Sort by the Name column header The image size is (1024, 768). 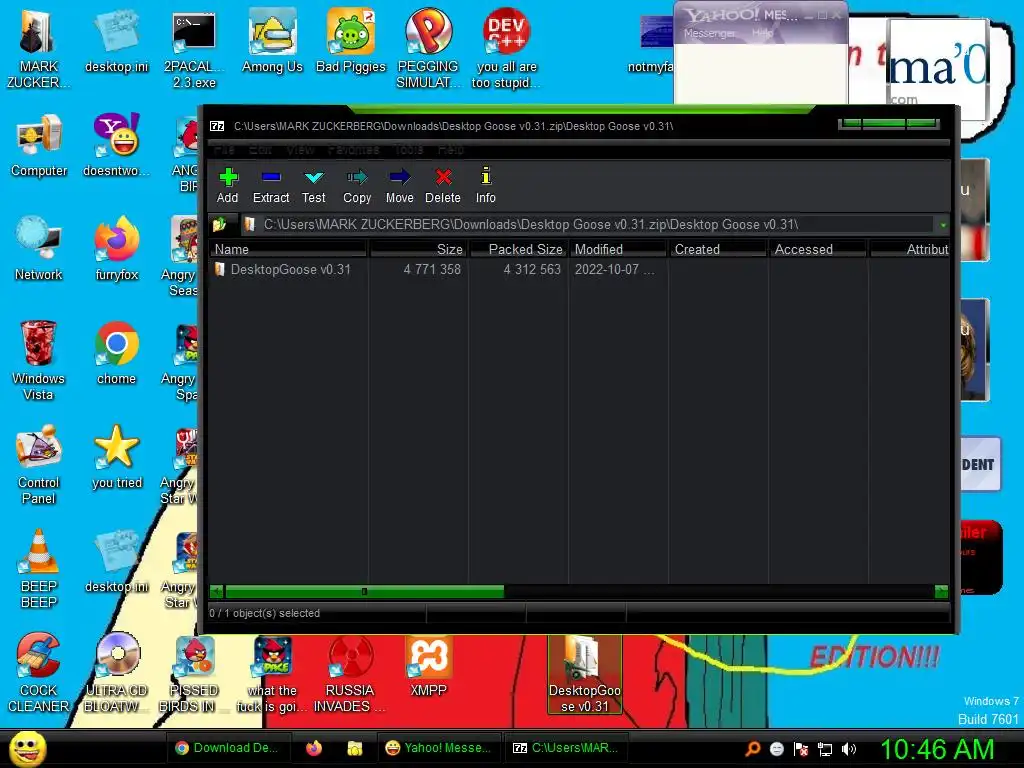(x=288, y=249)
